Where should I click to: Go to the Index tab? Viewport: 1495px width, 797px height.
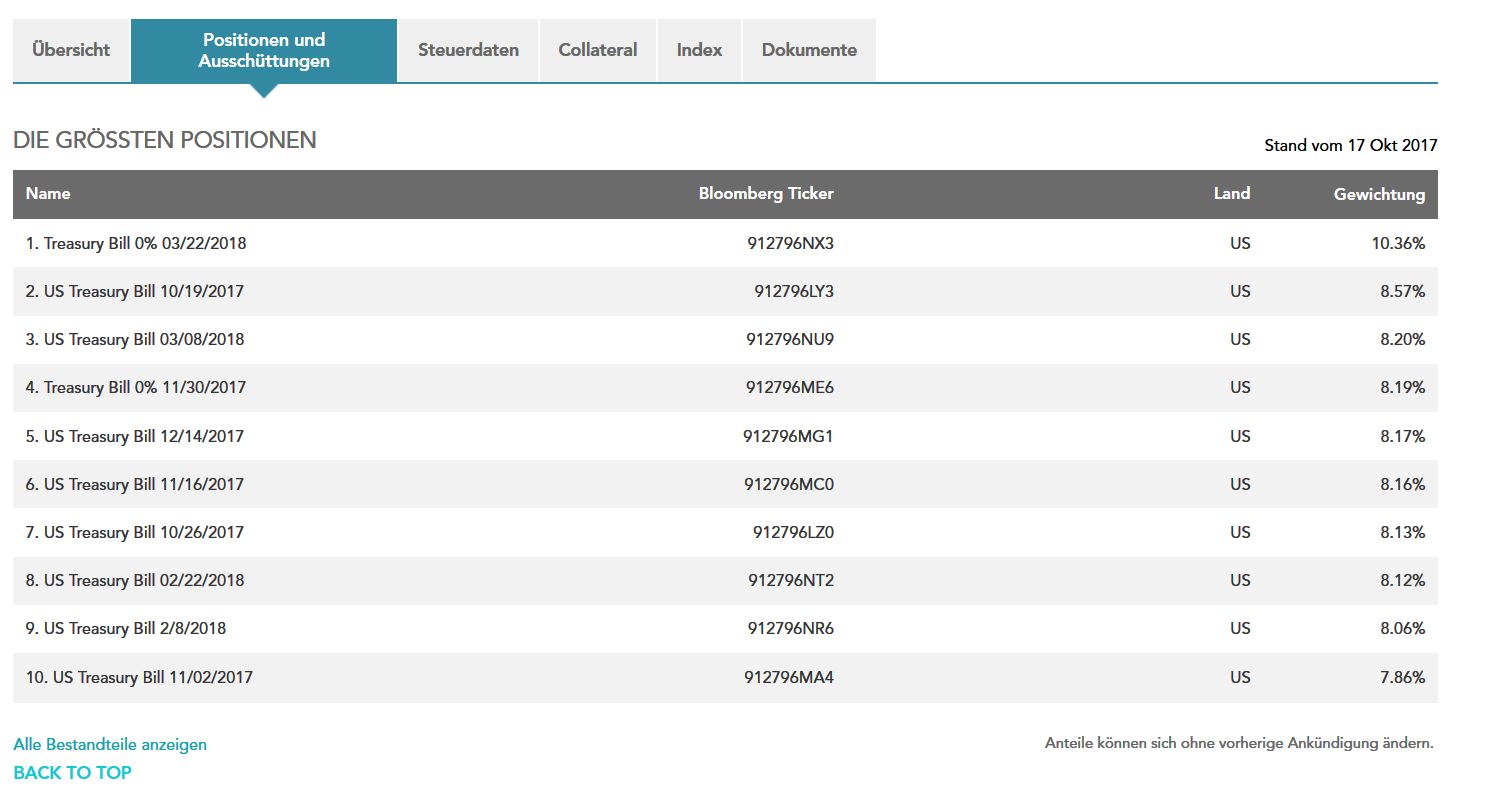tap(699, 50)
